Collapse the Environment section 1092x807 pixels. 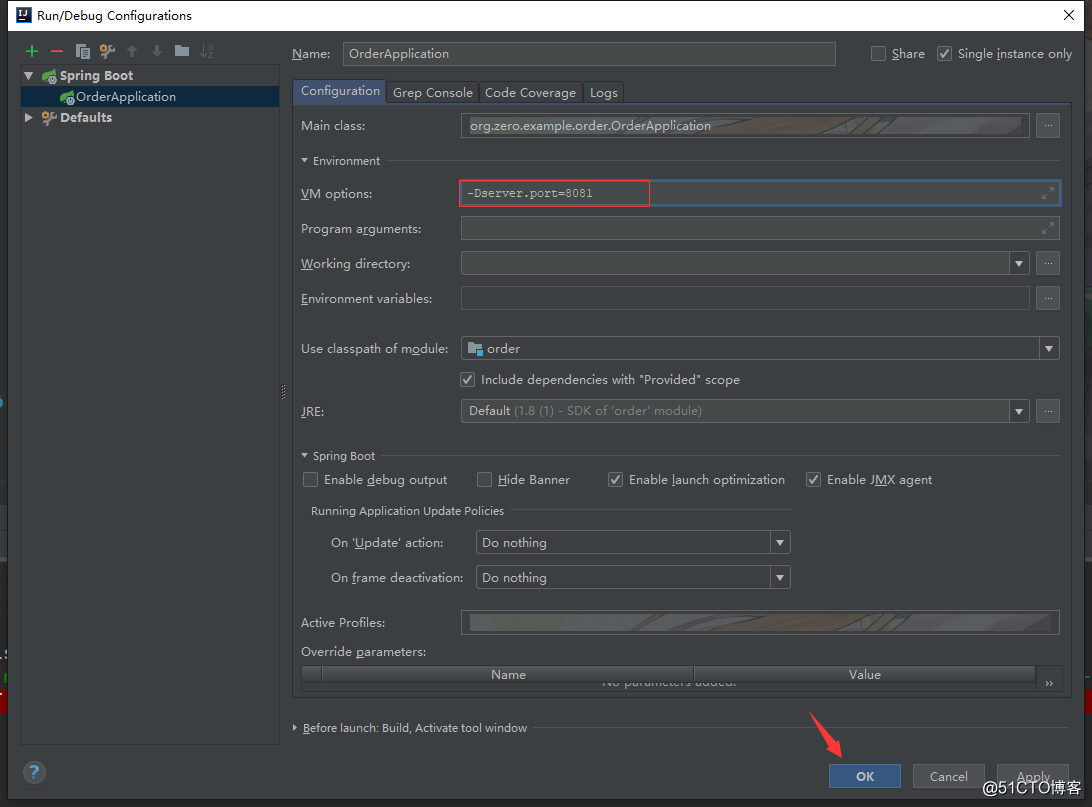click(304, 161)
